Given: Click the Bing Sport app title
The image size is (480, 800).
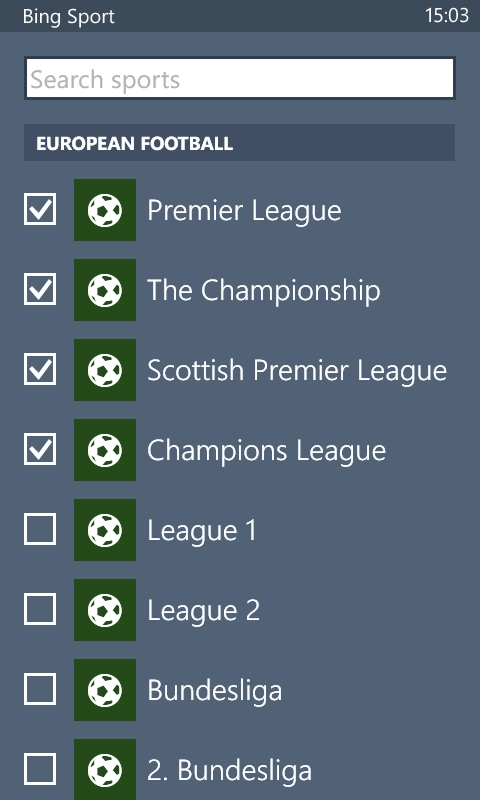Looking at the screenshot, I should [x=69, y=16].
